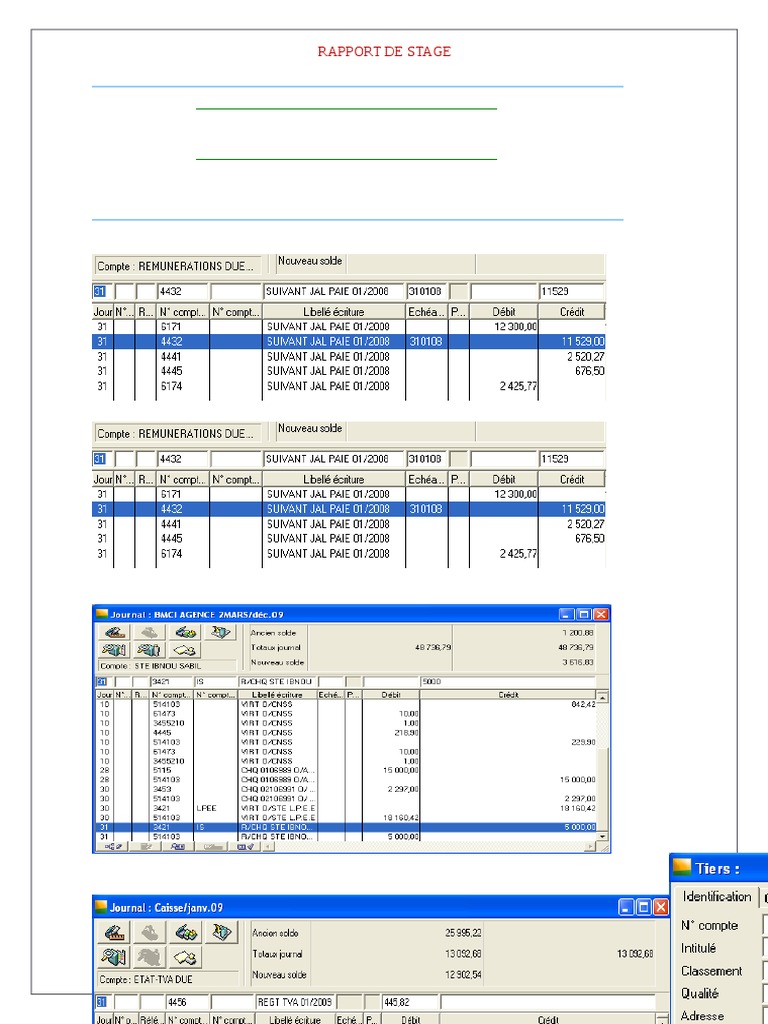Image resolution: width=768 pixels, height=1024 pixels.
Task: Click left arrow of BMCI journal horizontal scrollbar
Action: pos(266,847)
